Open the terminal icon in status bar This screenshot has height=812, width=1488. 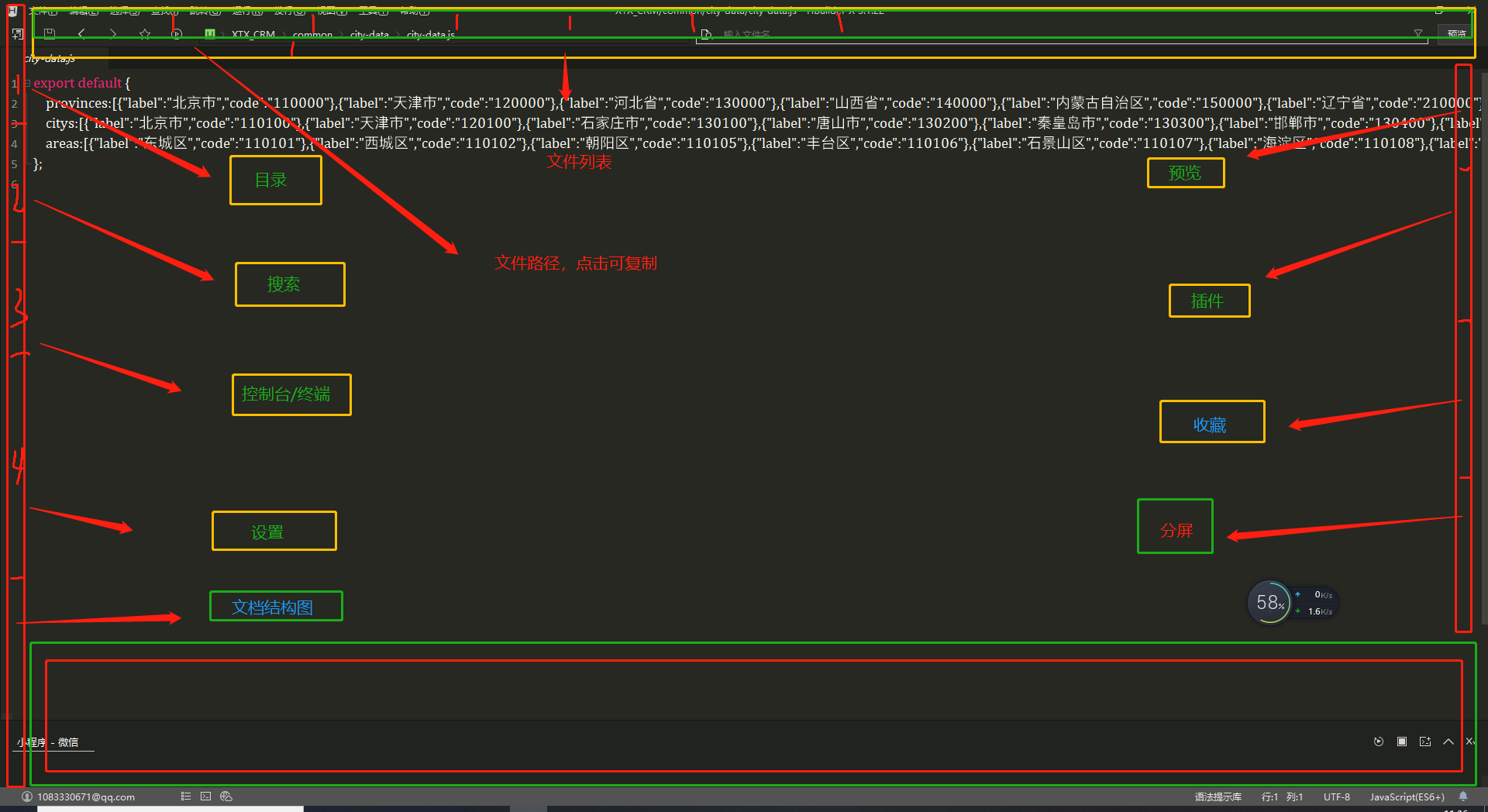pos(205,796)
